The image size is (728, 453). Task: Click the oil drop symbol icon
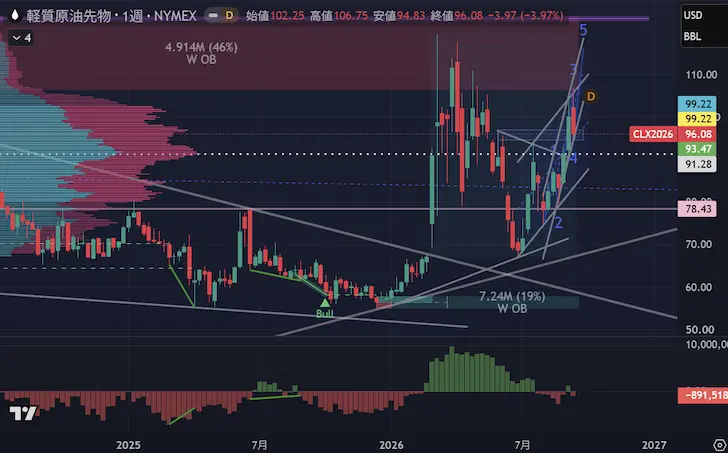(x=15, y=16)
